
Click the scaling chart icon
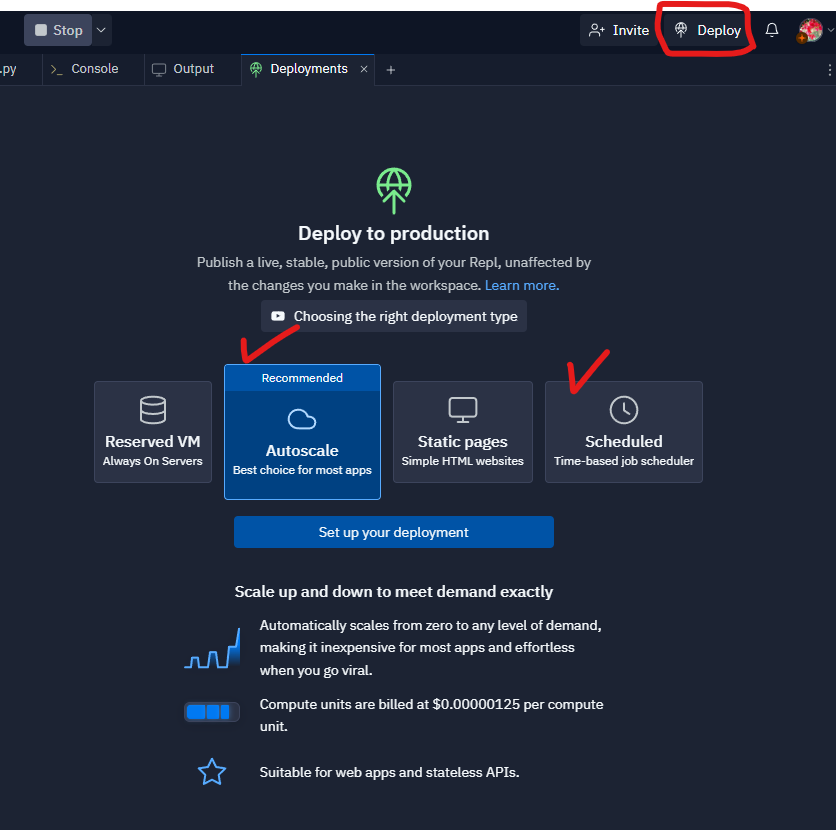pyautogui.click(x=212, y=648)
